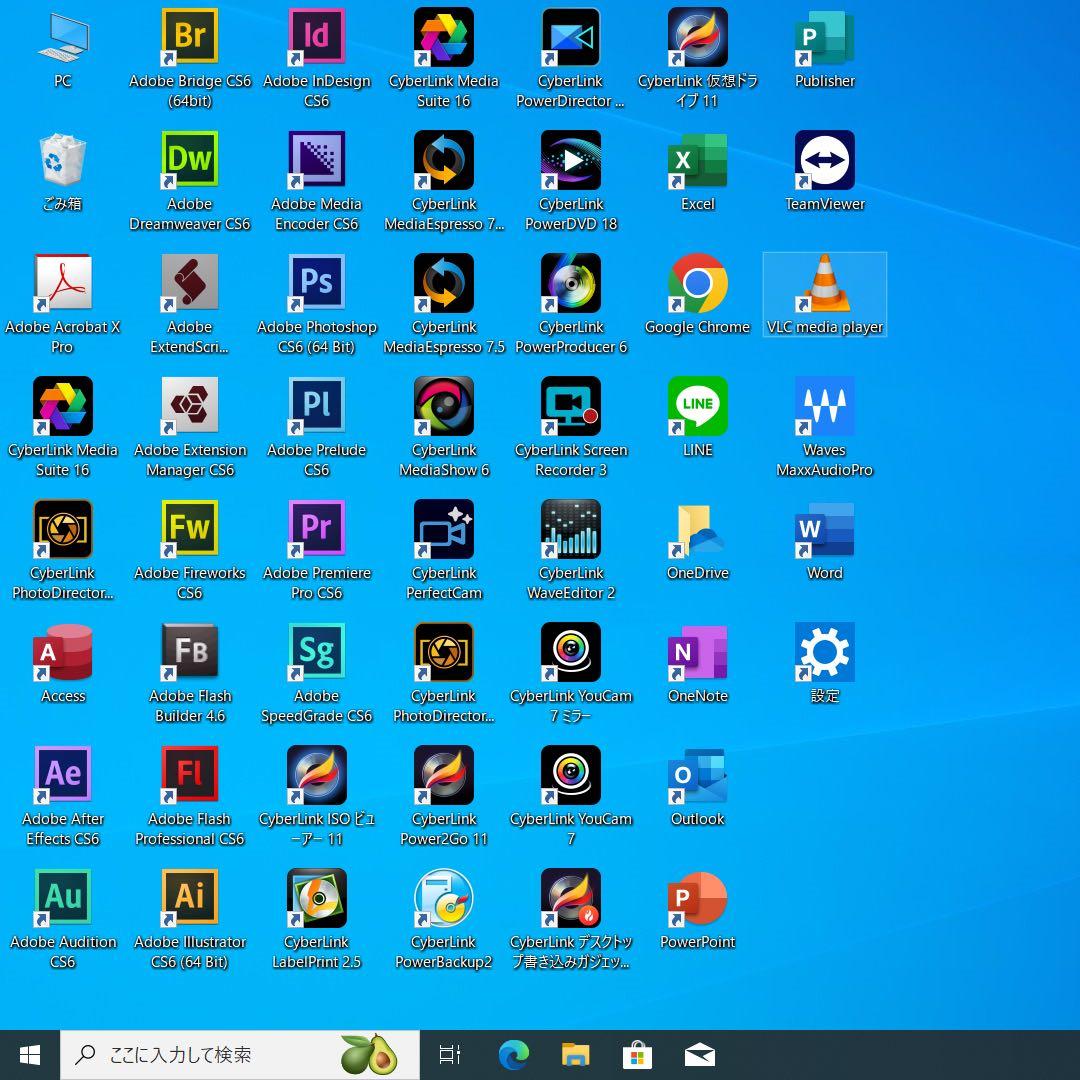
Task: Select the CyberLink Screen Recorder 3 shortcut
Action: 571,405
